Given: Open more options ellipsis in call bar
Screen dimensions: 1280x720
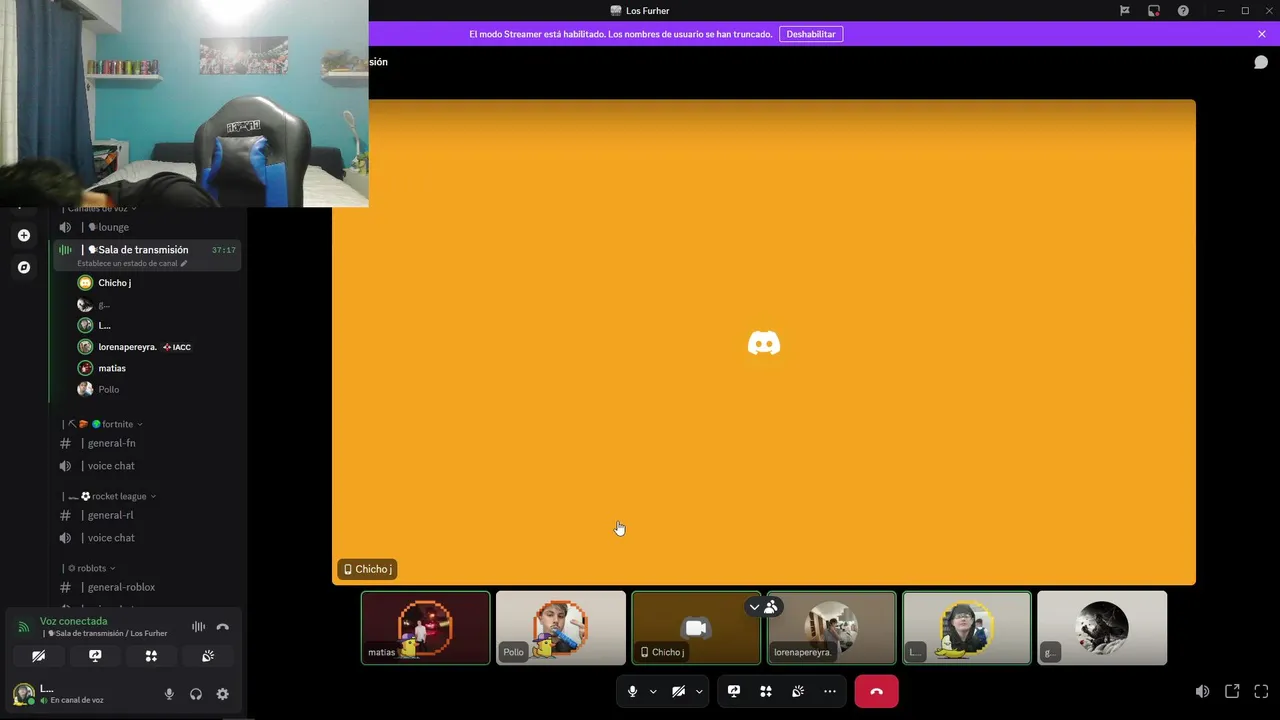Looking at the screenshot, I should (830, 691).
